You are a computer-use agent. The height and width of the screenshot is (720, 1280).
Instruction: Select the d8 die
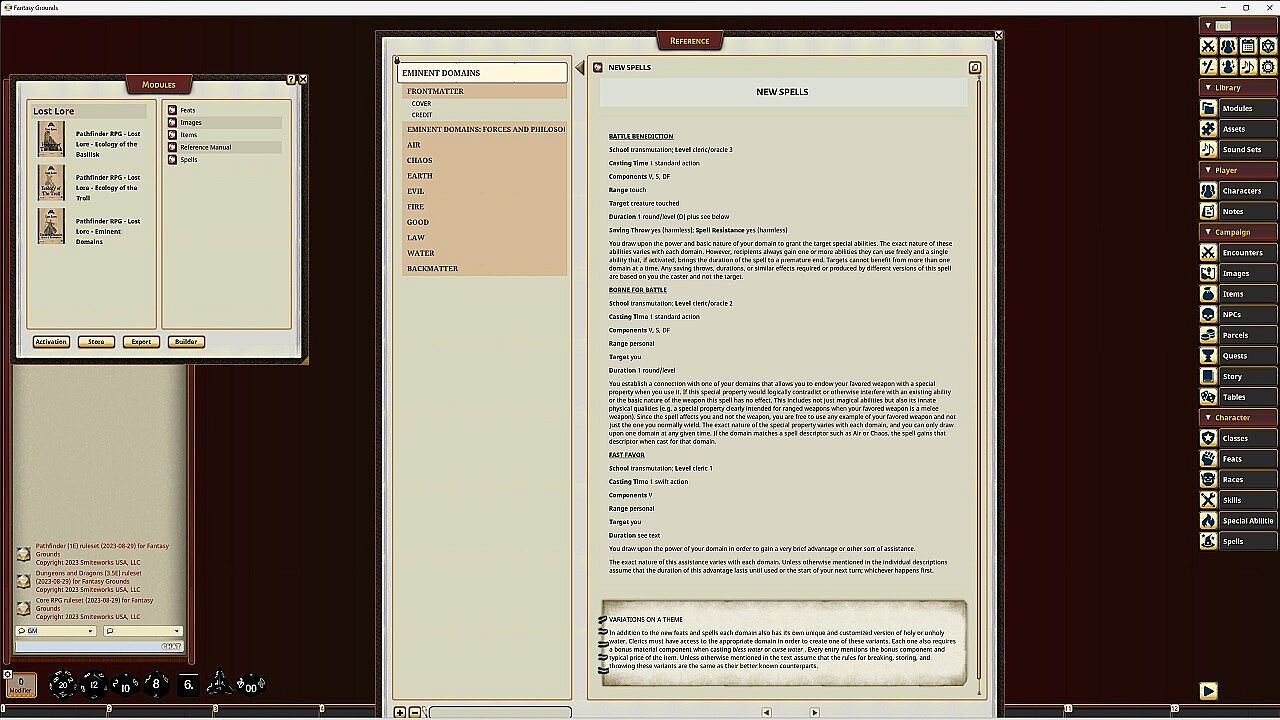point(155,685)
